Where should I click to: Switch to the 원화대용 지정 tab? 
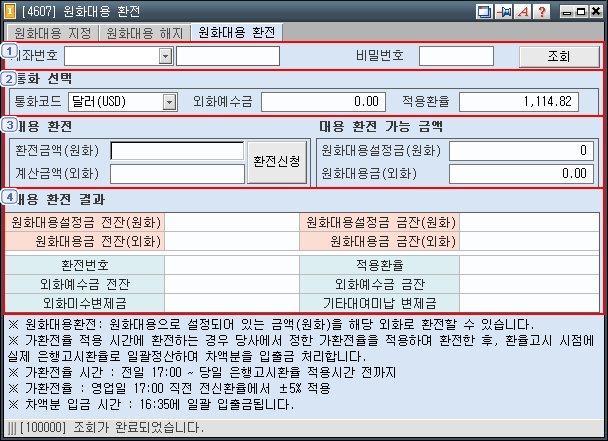[52, 33]
